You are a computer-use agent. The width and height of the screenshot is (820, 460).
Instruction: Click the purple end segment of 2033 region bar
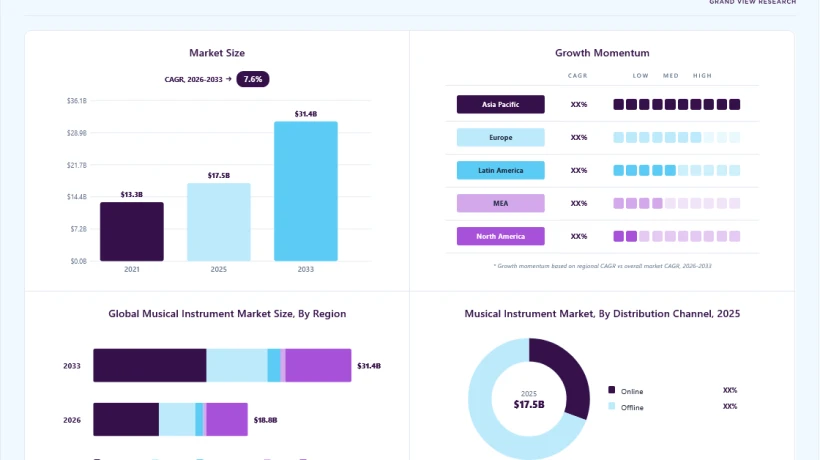point(318,365)
